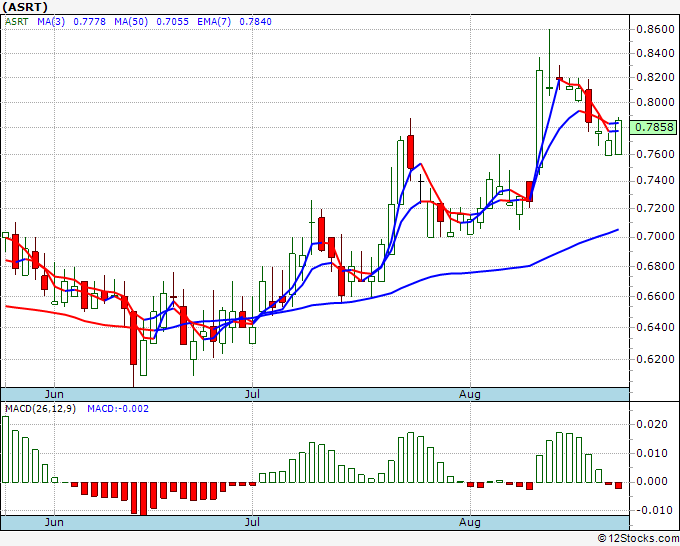Click the 0.8600 price axis label
The width and height of the screenshot is (680, 546).
tap(655, 29)
